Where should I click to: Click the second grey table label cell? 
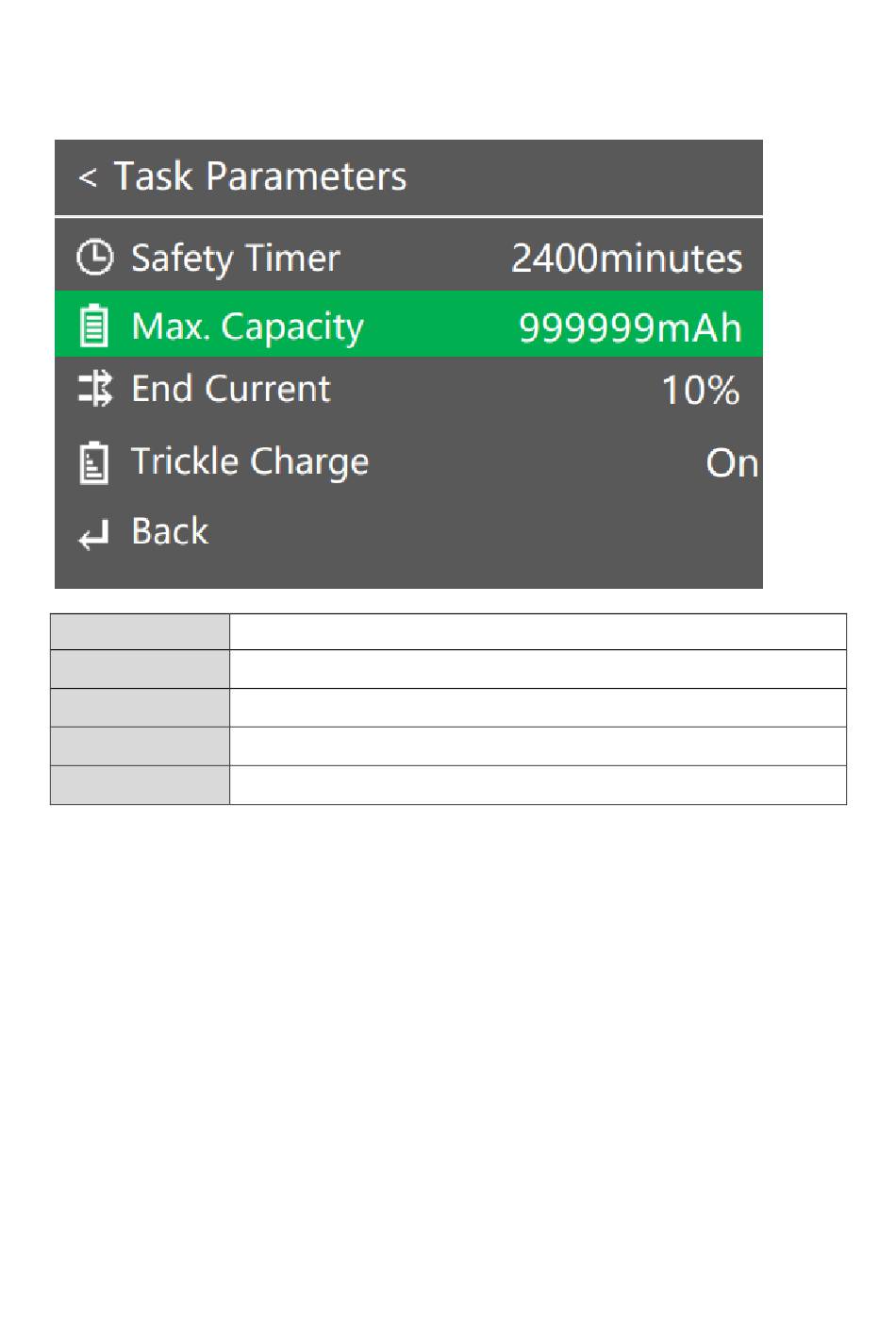pyautogui.click(x=140, y=669)
